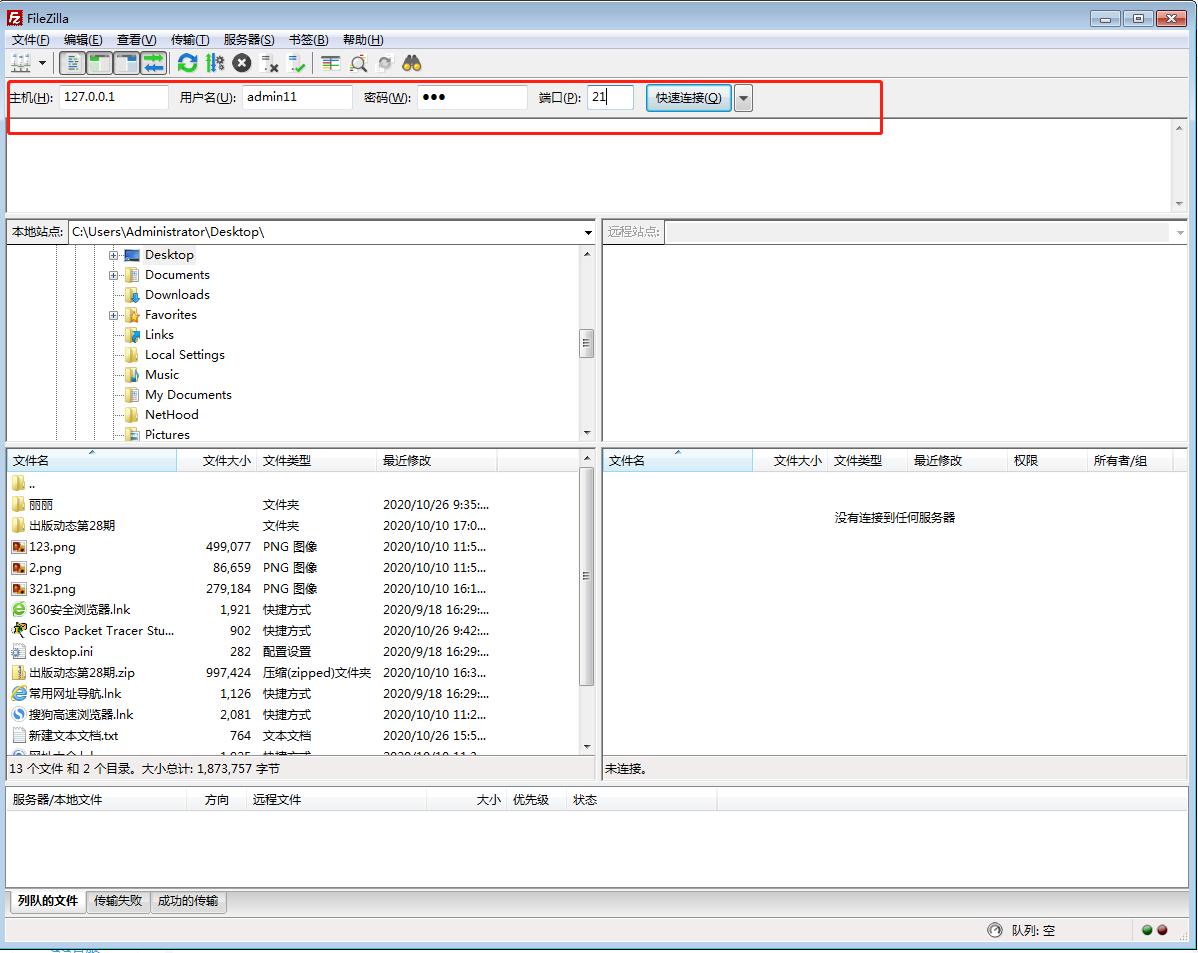The image size is (1198, 953).
Task: Toggle processing of the transfer queue
Action: coord(214,62)
